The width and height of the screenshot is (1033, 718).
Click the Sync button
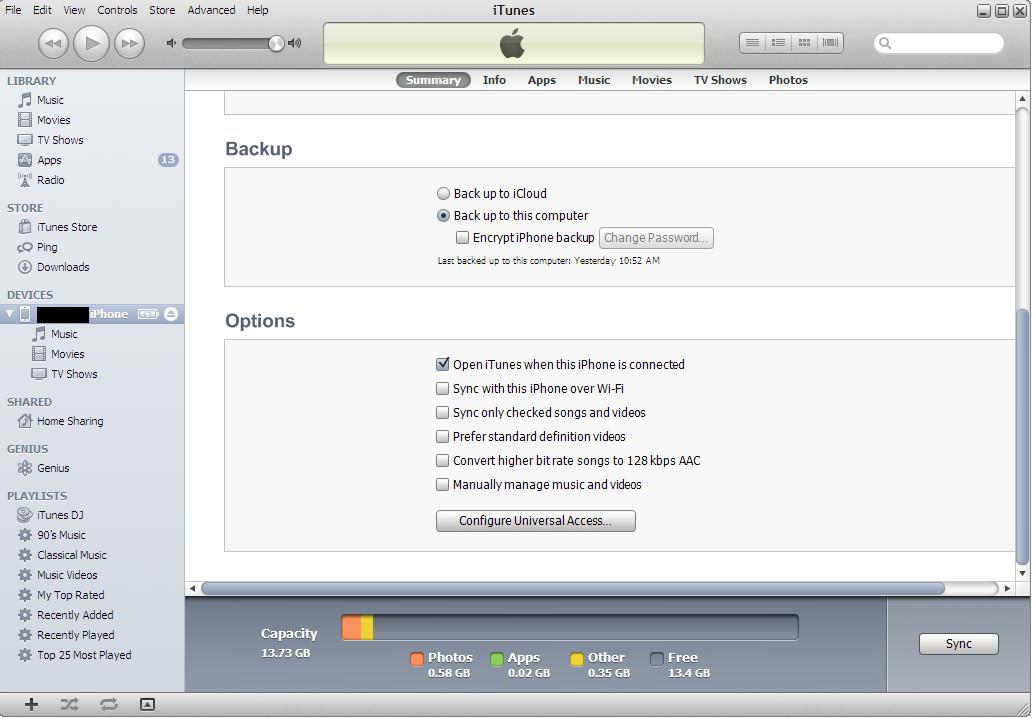[x=957, y=643]
